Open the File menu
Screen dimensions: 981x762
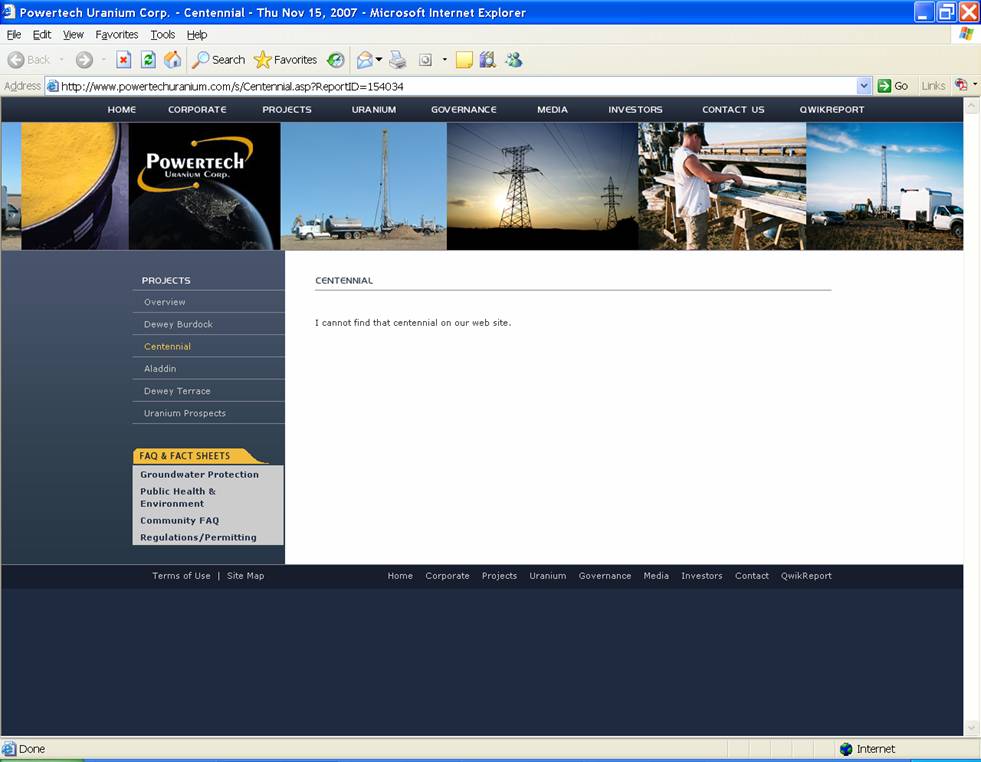[x=14, y=35]
